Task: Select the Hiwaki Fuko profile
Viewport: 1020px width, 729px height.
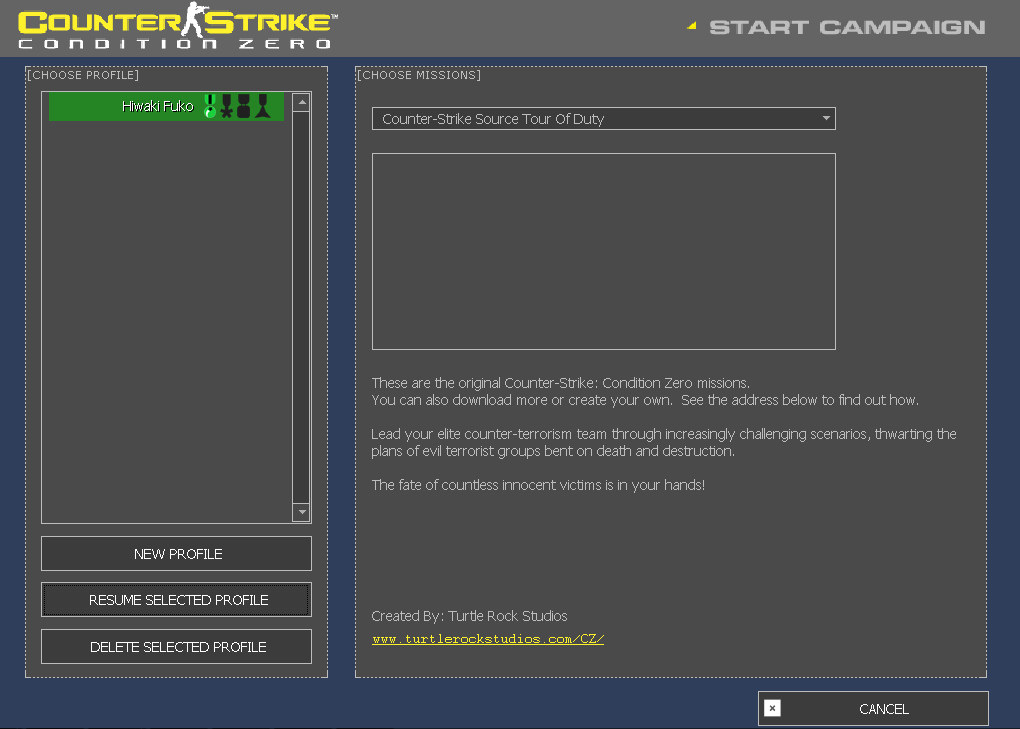Action: [166, 106]
